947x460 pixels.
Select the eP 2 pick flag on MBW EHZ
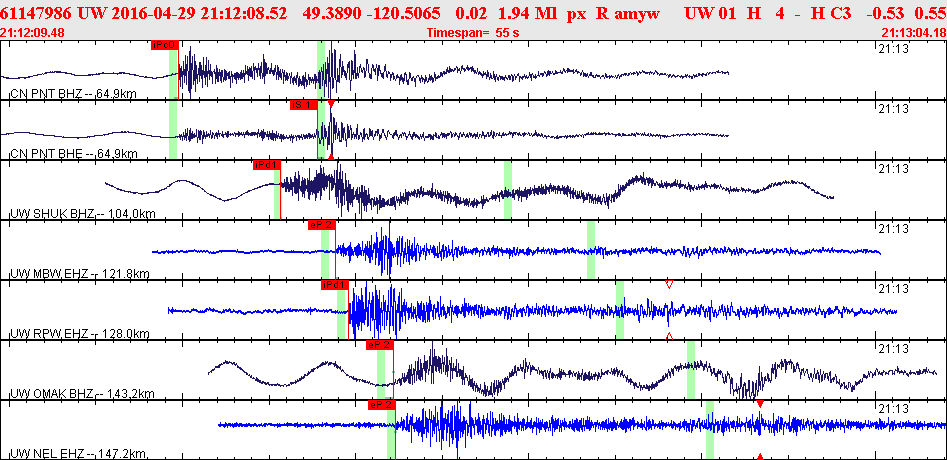[x=321, y=225]
